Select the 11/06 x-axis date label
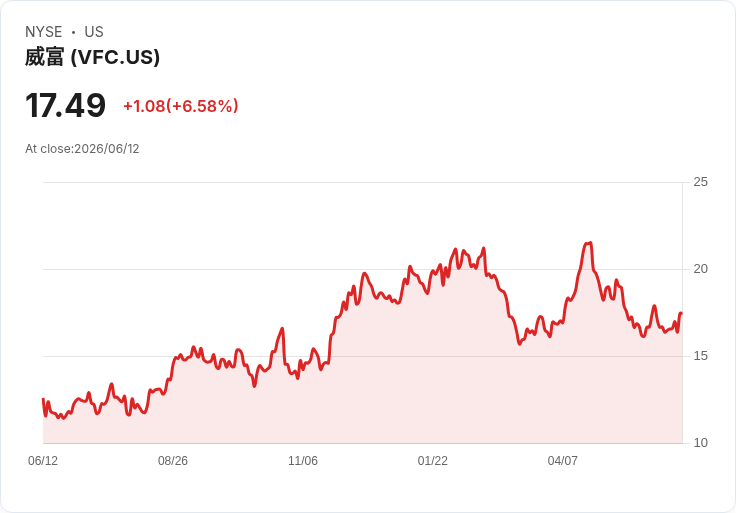Image resolution: width=736 pixels, height=513 pixels. tap(303, 461)
